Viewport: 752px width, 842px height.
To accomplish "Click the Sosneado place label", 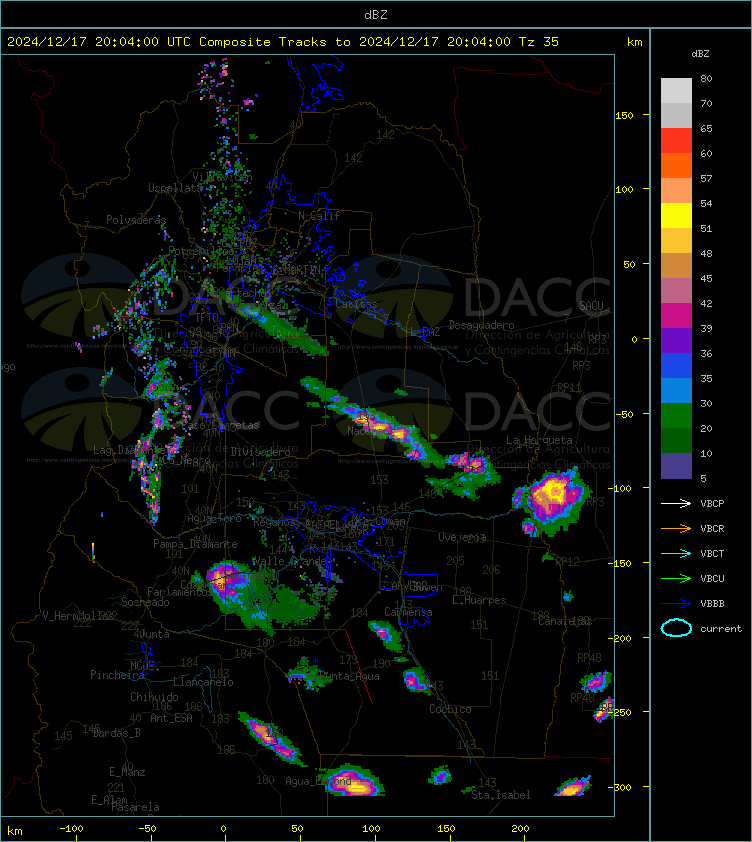I will pyautogui.click(x=145, y=602).
